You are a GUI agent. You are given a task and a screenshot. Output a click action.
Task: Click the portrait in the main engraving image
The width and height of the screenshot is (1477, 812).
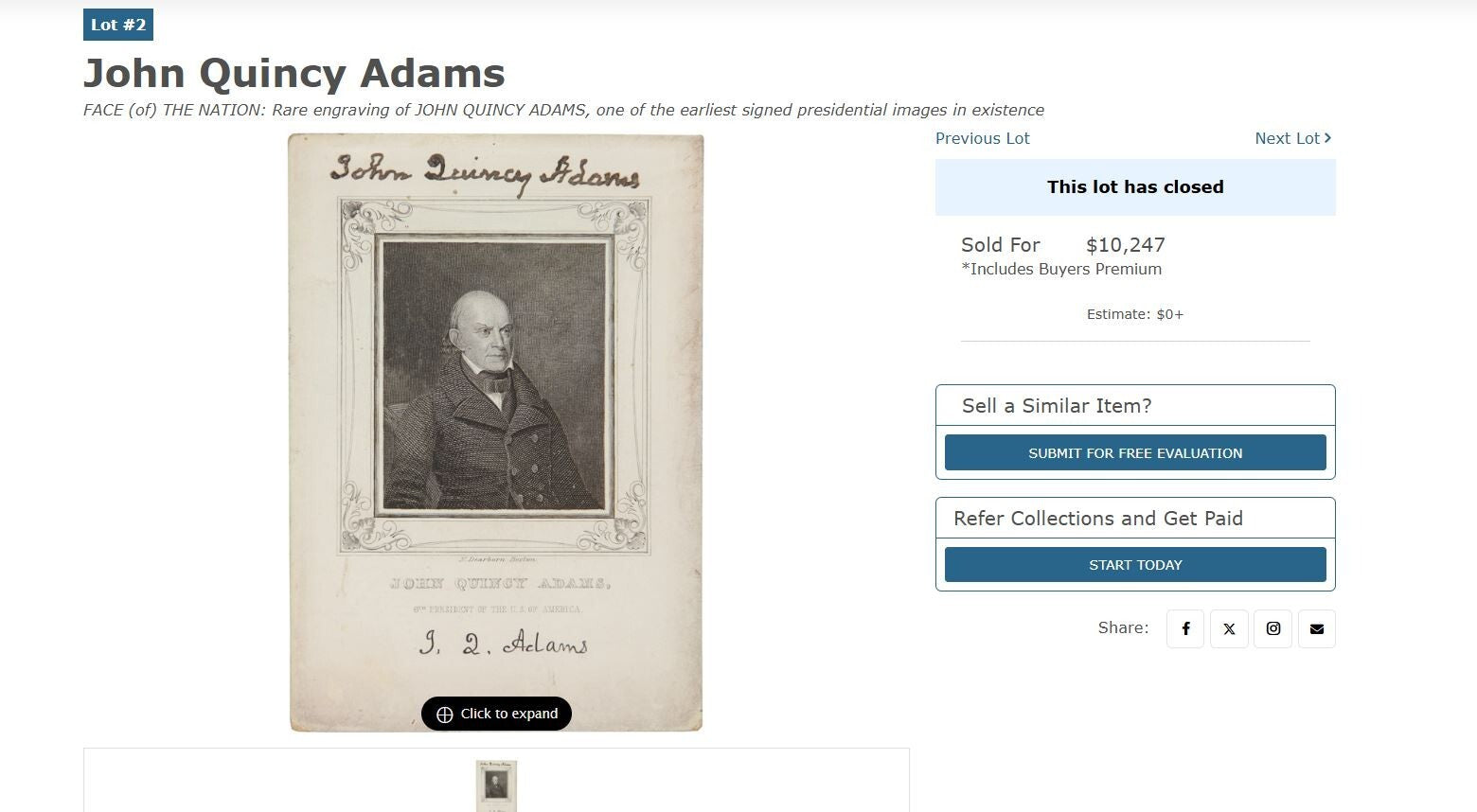click(x=492, y=379)
